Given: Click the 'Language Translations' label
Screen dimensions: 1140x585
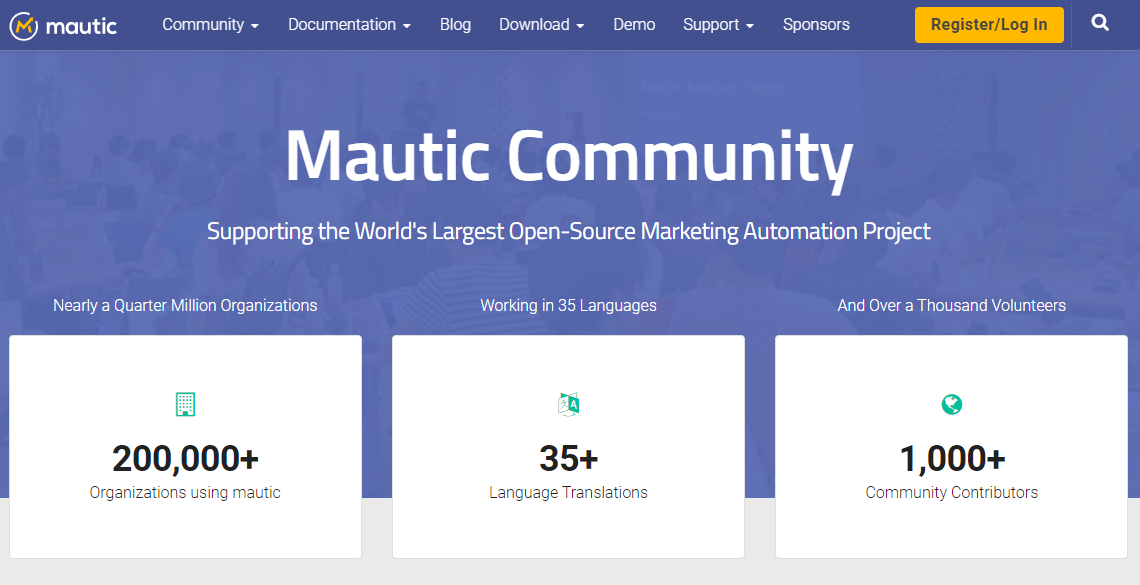Looking at the screenshot, I should [569, 493].
